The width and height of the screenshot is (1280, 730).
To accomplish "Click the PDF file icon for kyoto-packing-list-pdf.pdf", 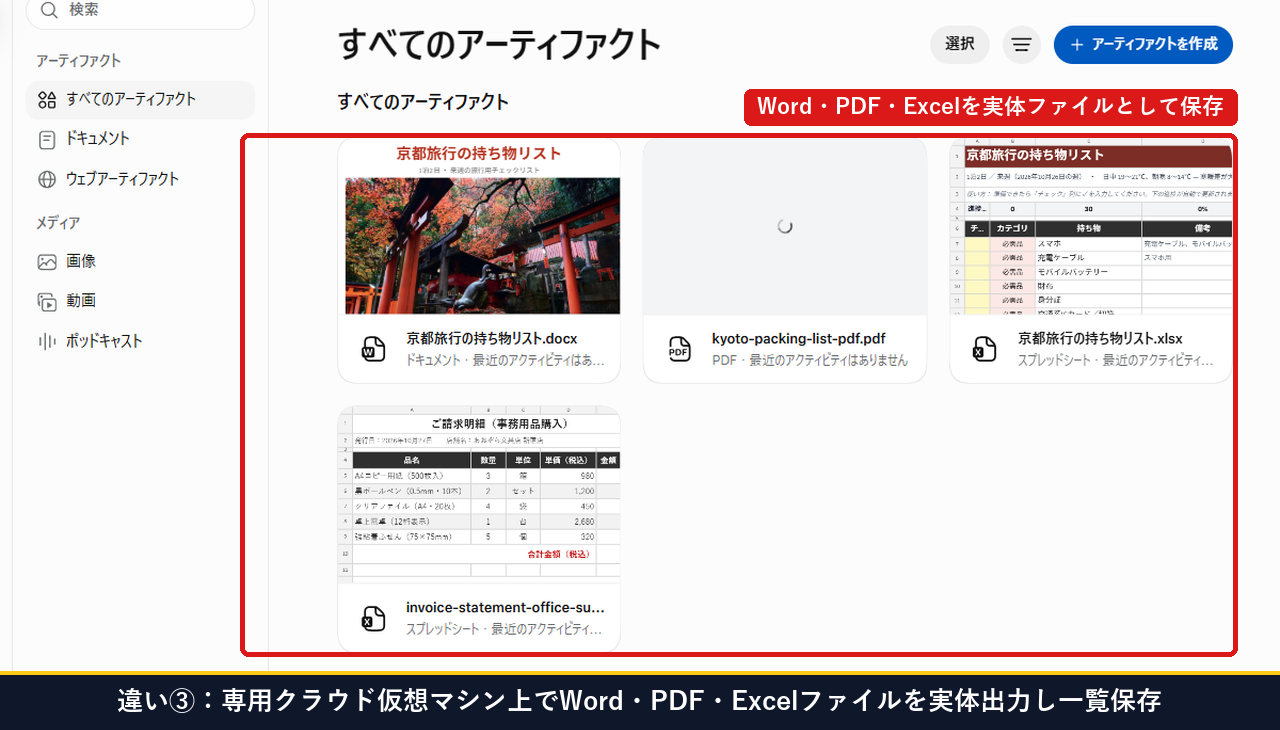I will (x=679, y=348).
